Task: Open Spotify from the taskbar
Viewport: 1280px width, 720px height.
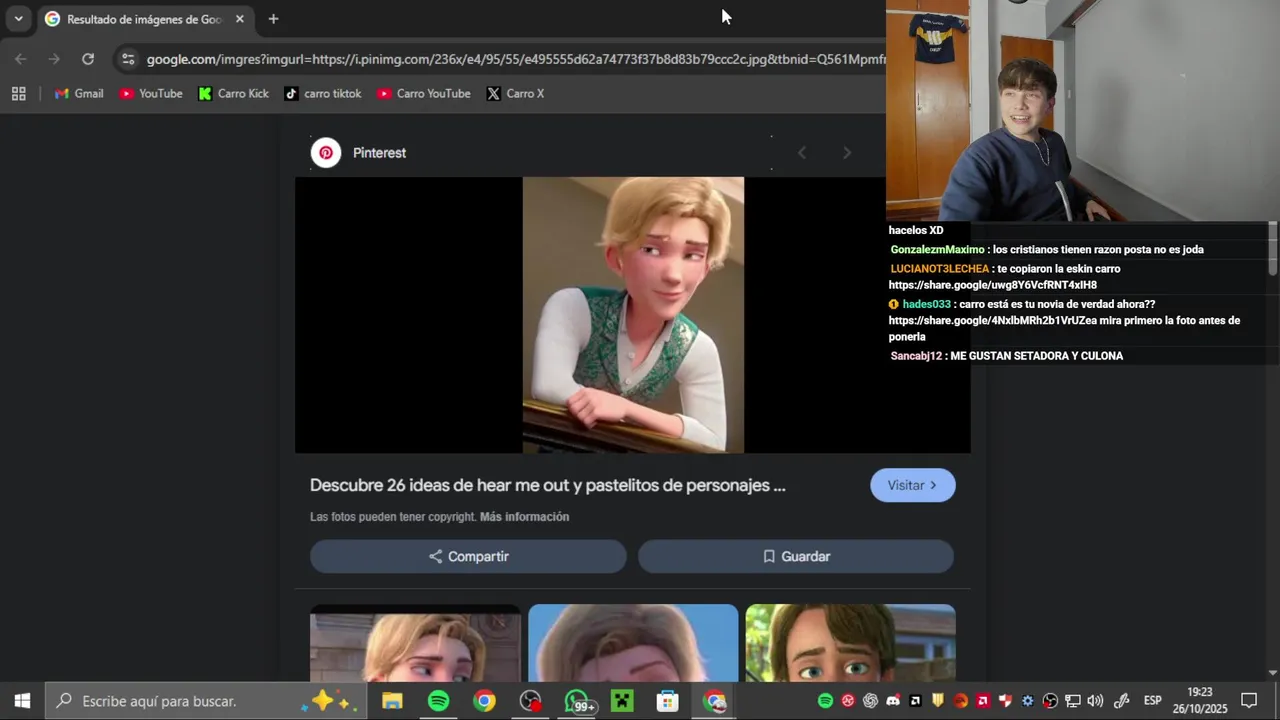Action: pyautogui.click(x=438, y=701)
